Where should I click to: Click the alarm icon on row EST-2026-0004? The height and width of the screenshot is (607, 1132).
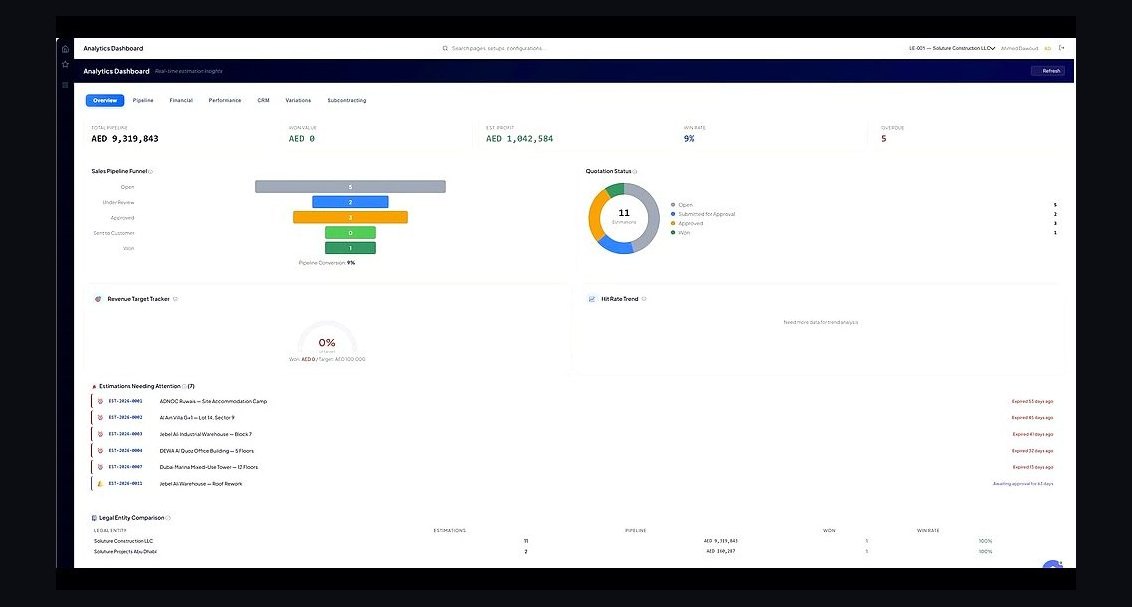click(100, 451)
